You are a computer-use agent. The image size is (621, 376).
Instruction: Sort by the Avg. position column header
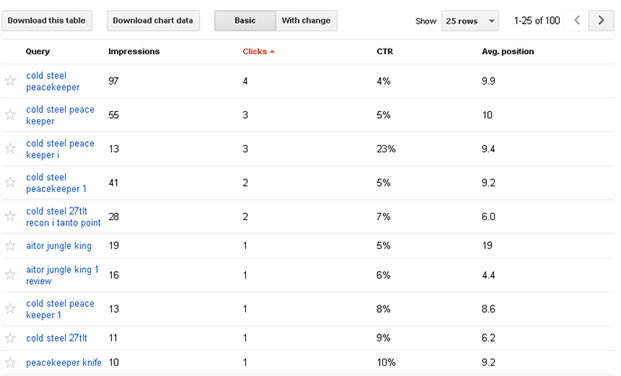pyautogui.click(x=508, y=52)
